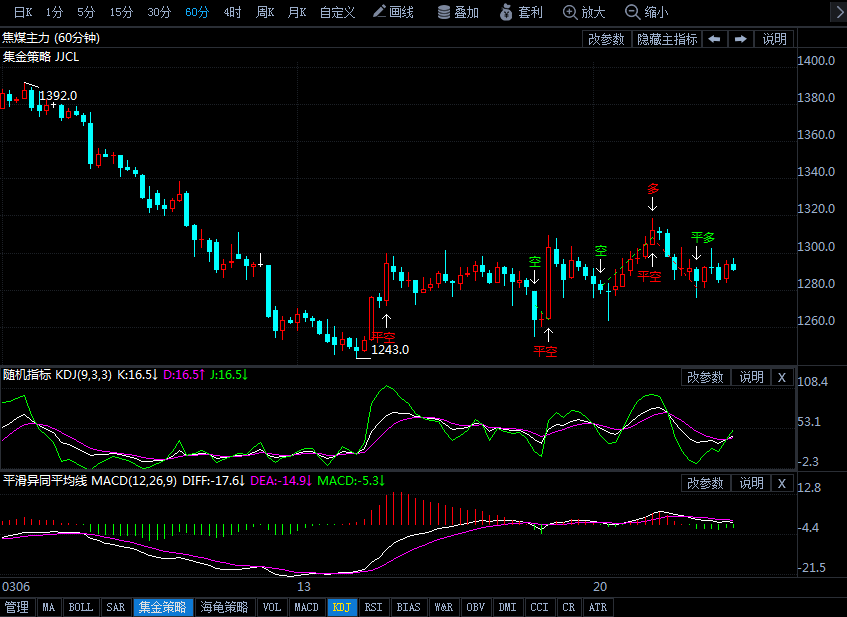Click the 1392.0 high price label
This screenshot has width=847, height=617.
(58, 96)
